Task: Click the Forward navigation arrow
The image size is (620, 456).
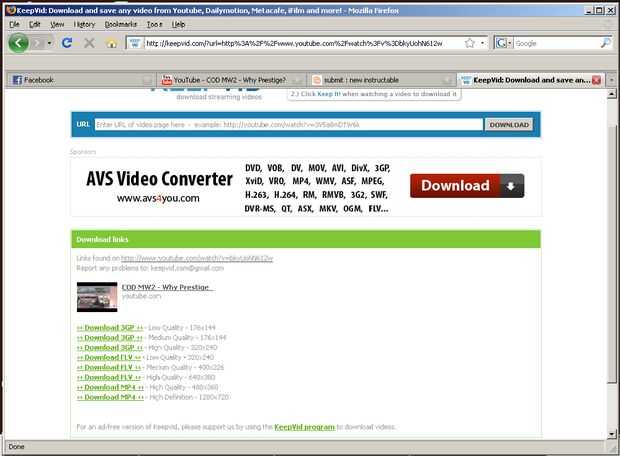Action: 38,43
